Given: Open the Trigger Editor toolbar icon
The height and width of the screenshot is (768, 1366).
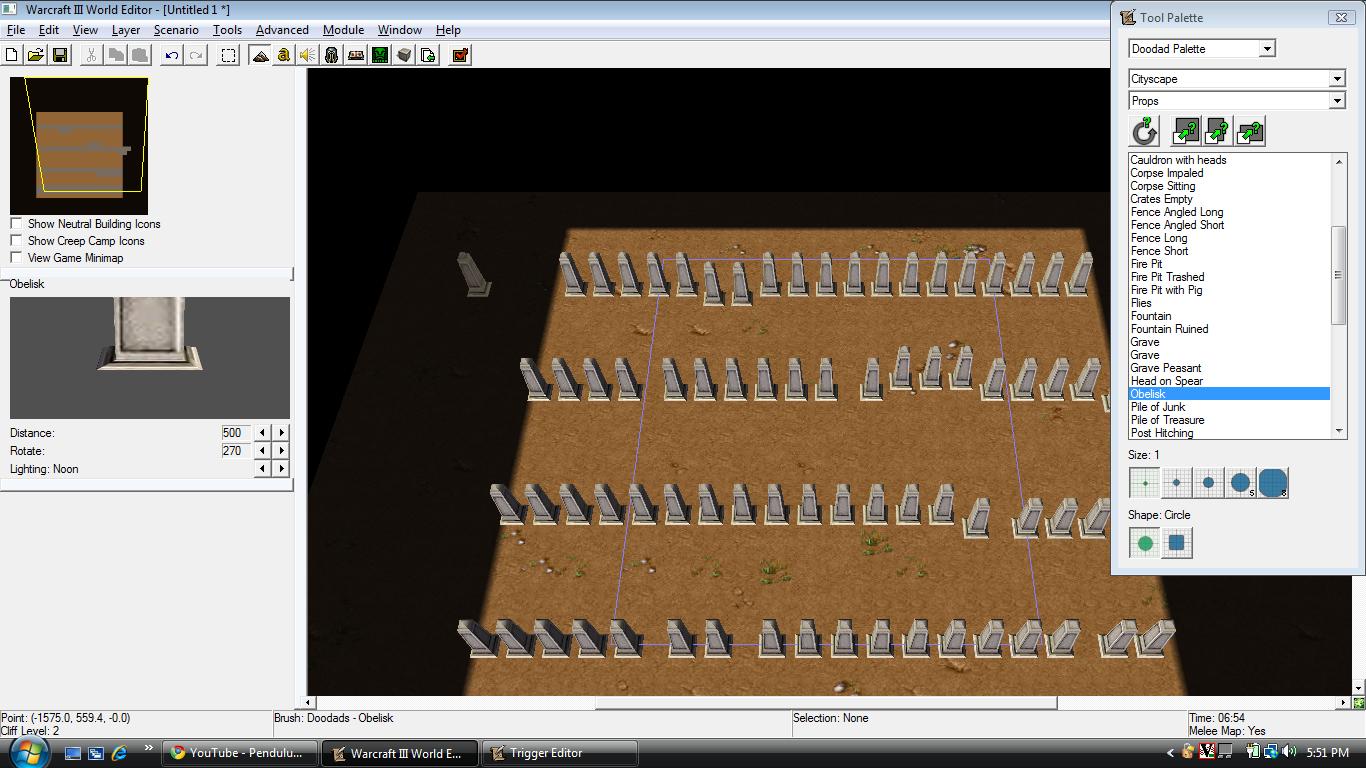Looking at the screenshot, I should coord(284,55).
